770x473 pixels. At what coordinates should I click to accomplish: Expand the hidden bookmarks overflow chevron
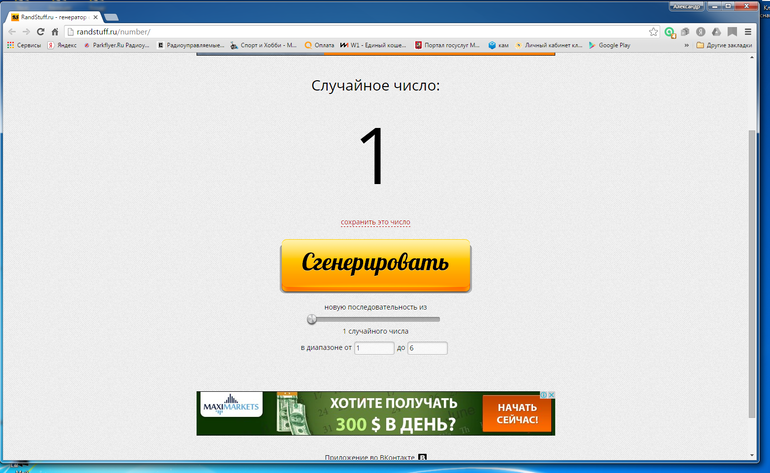(x=685, y=45)
